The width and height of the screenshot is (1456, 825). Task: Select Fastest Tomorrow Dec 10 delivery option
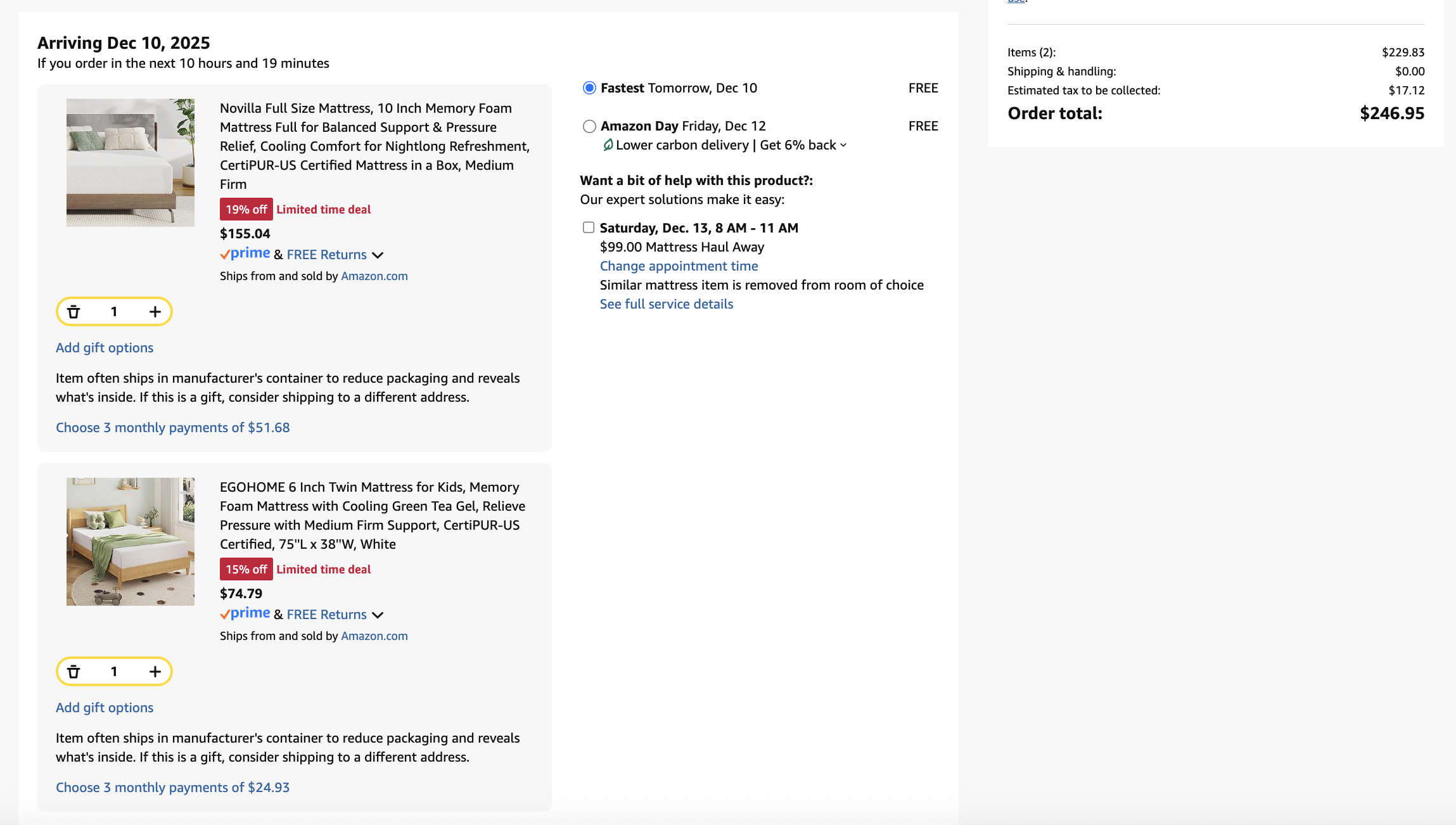pos(589,88)
